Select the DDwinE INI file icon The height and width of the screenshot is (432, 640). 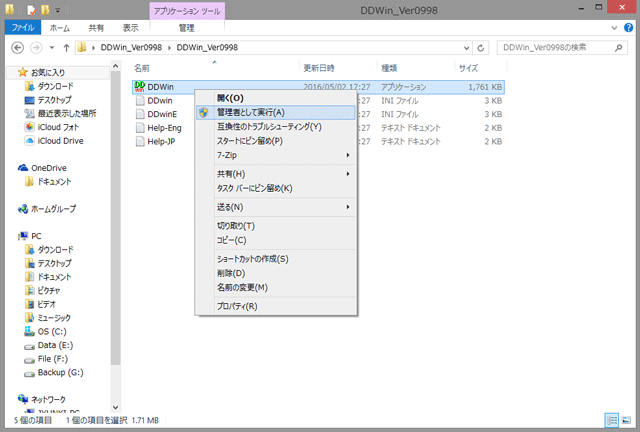[x=140, y=114]
